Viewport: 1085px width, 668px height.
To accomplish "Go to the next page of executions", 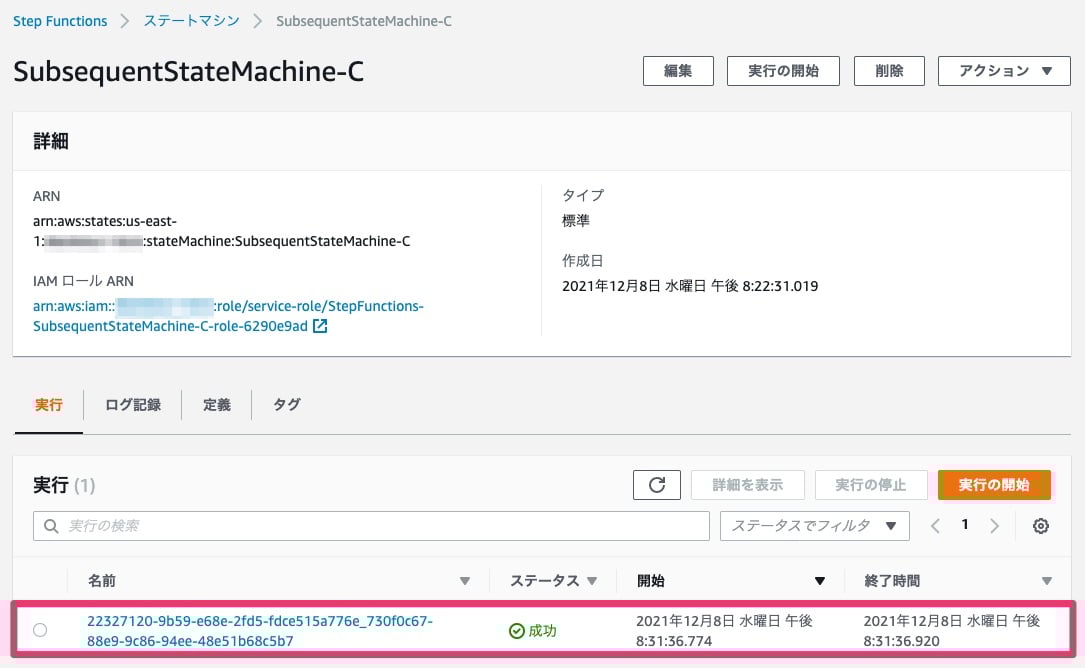I will [x=993, y=525].
